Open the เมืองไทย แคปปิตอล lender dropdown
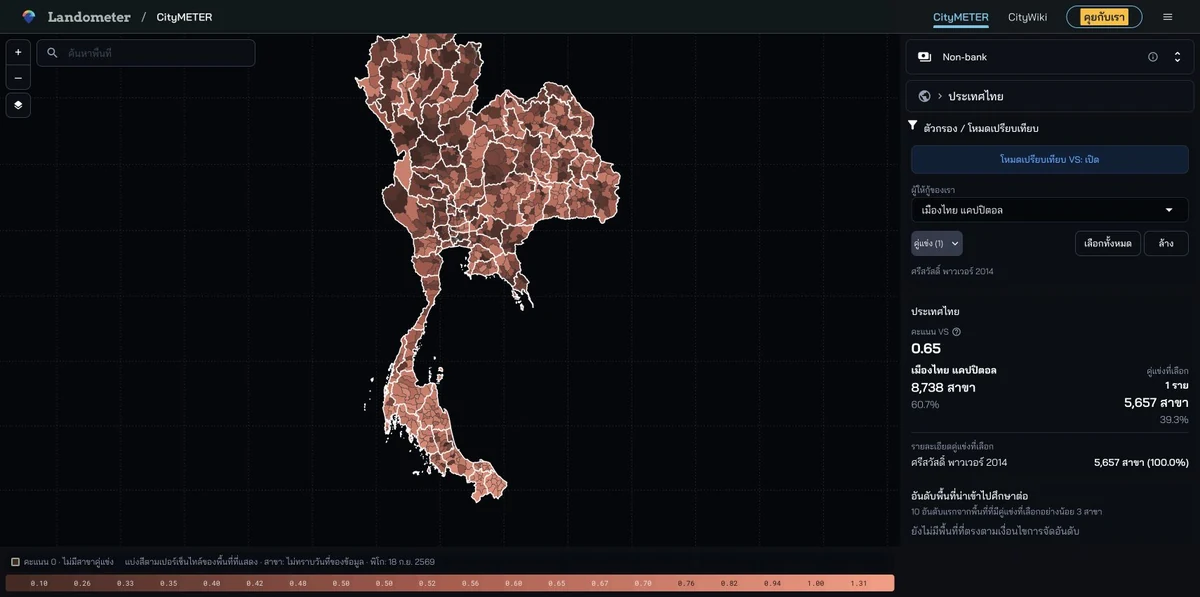1200x597 pixels. coord(1049,210)
